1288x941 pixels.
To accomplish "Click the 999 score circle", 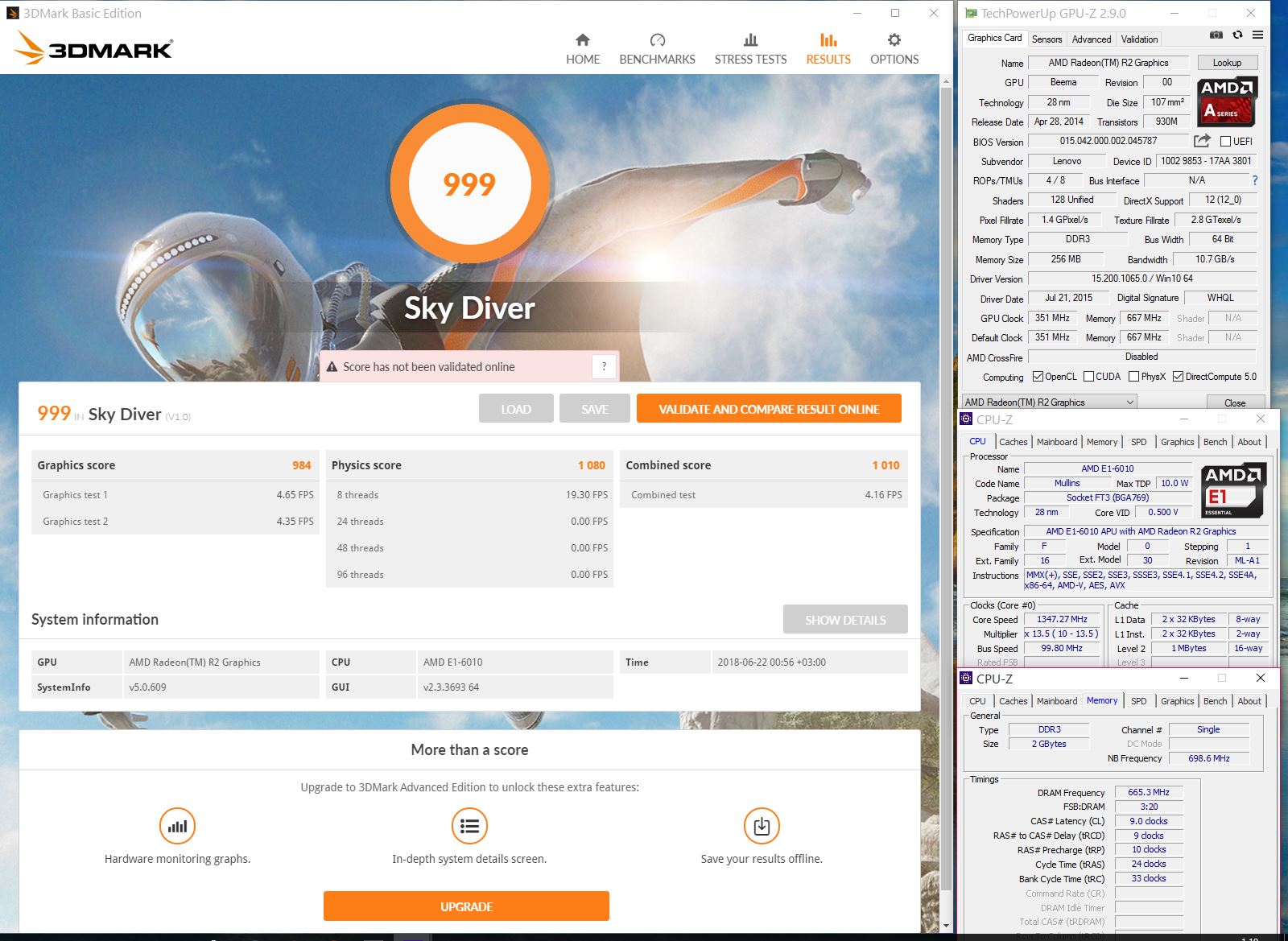I will 469,184.
